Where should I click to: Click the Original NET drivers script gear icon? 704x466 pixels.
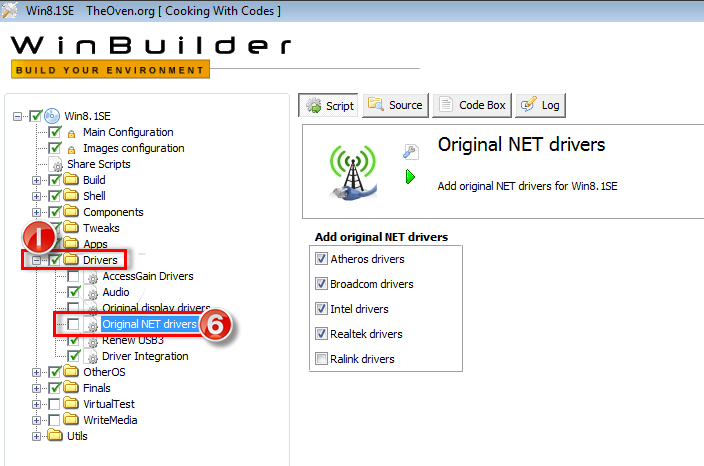click(x=92, y=325)
